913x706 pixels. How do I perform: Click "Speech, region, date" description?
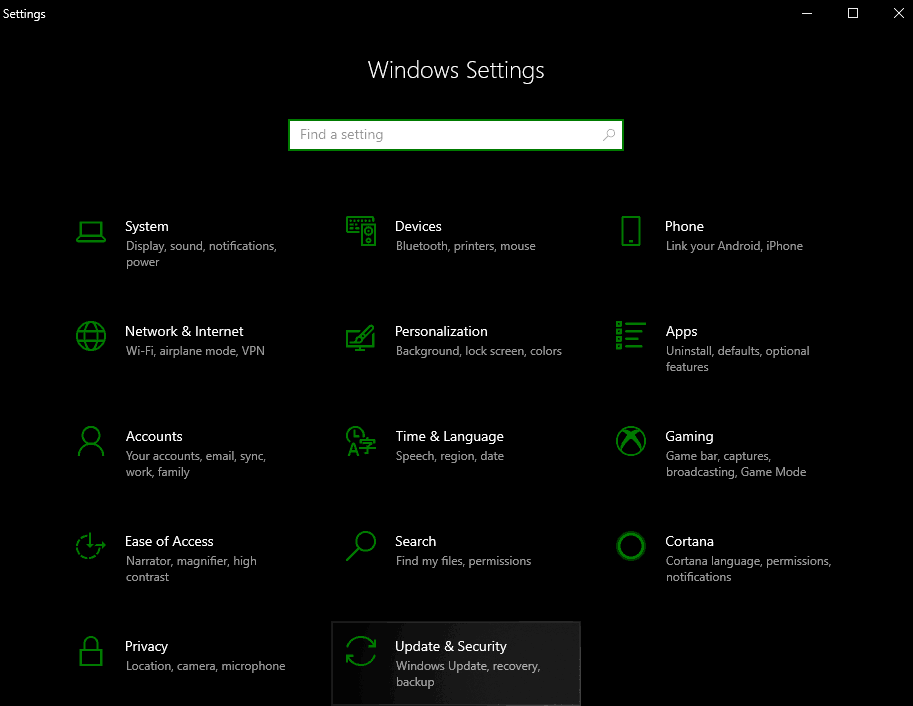450,456
